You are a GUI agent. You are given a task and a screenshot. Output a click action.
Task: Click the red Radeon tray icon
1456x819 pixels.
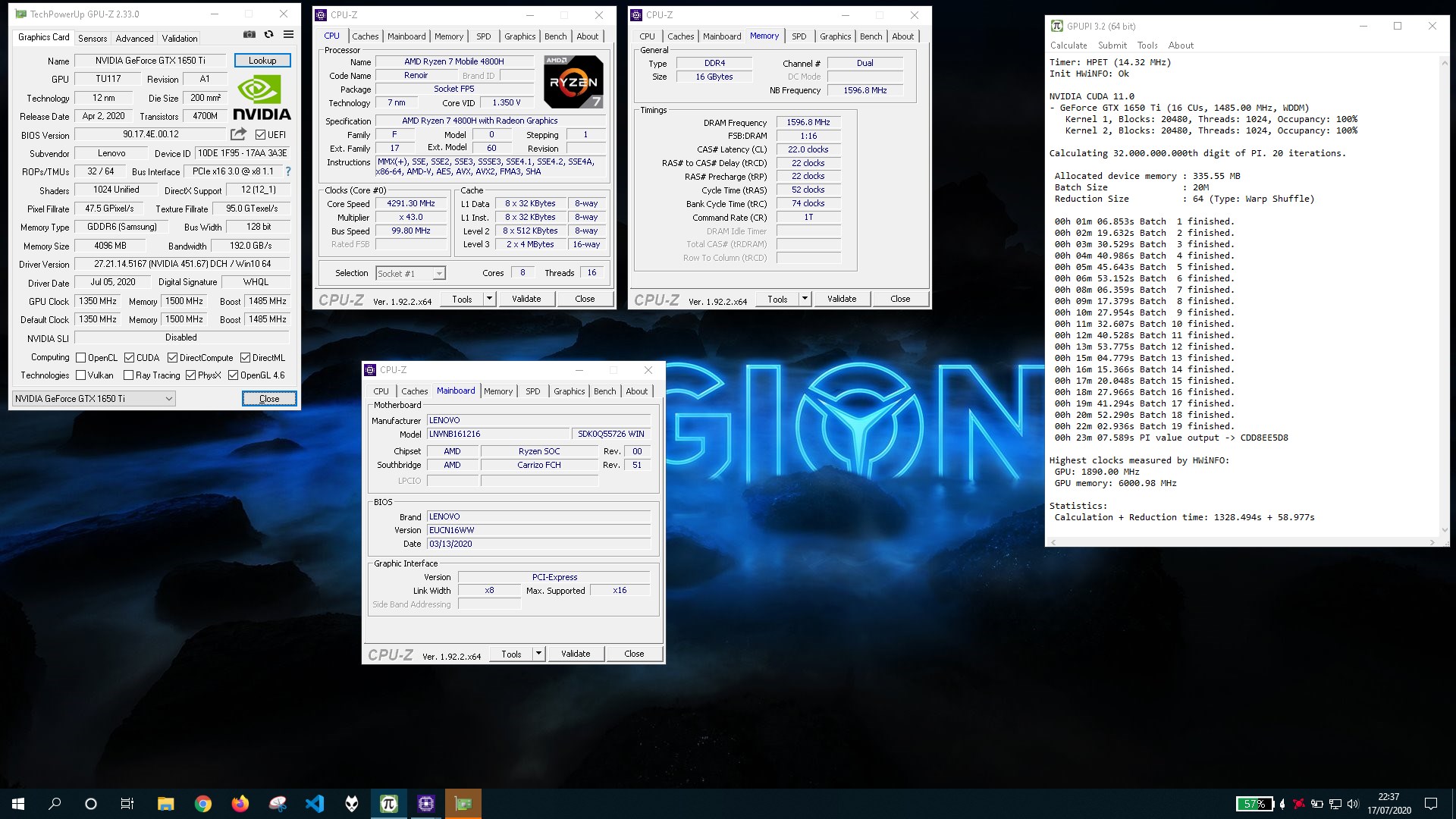pyautogui.click(x=1299, y=804)
